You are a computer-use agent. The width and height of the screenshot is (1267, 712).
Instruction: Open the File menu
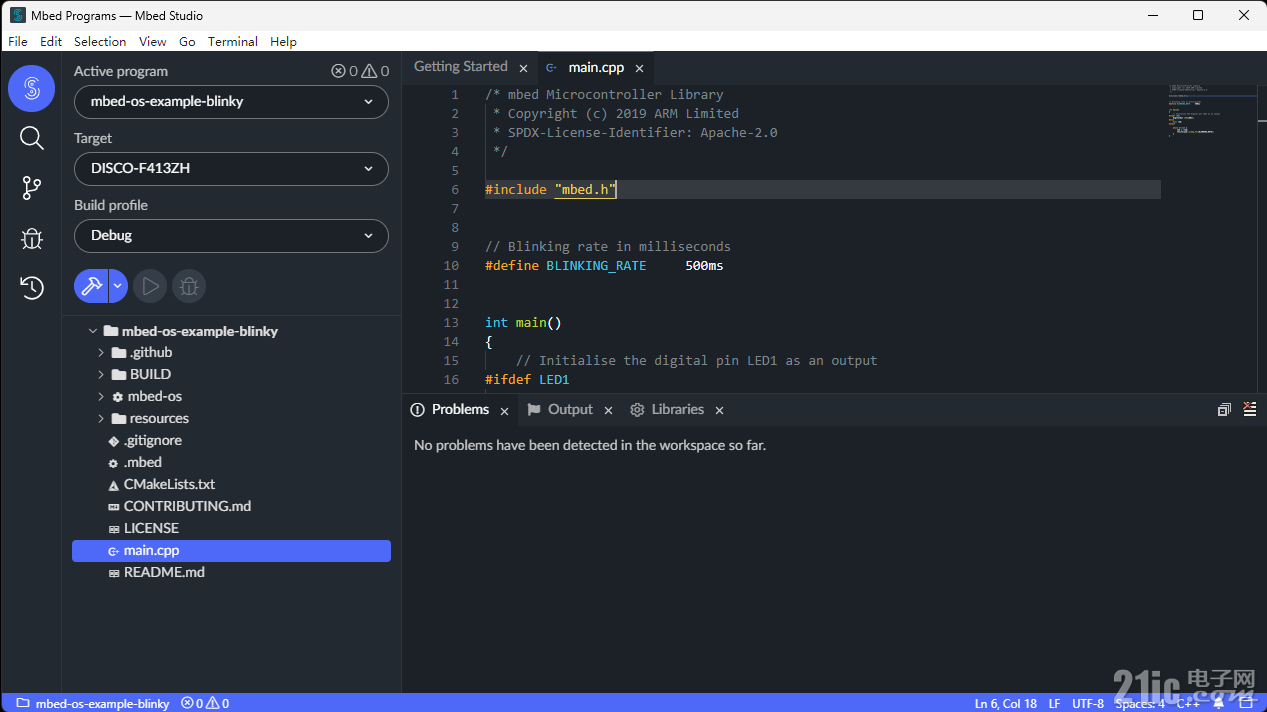click(18, 41)
